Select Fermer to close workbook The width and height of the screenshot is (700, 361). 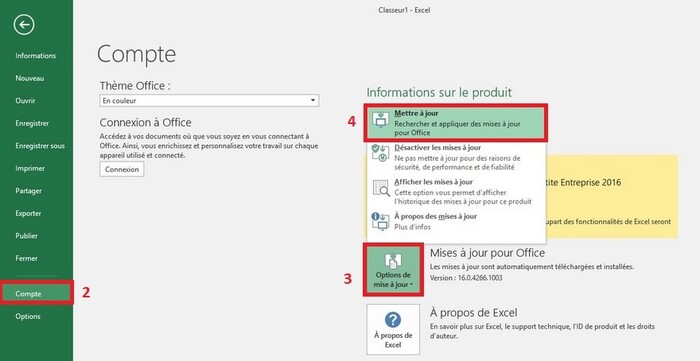coord(27,258)
